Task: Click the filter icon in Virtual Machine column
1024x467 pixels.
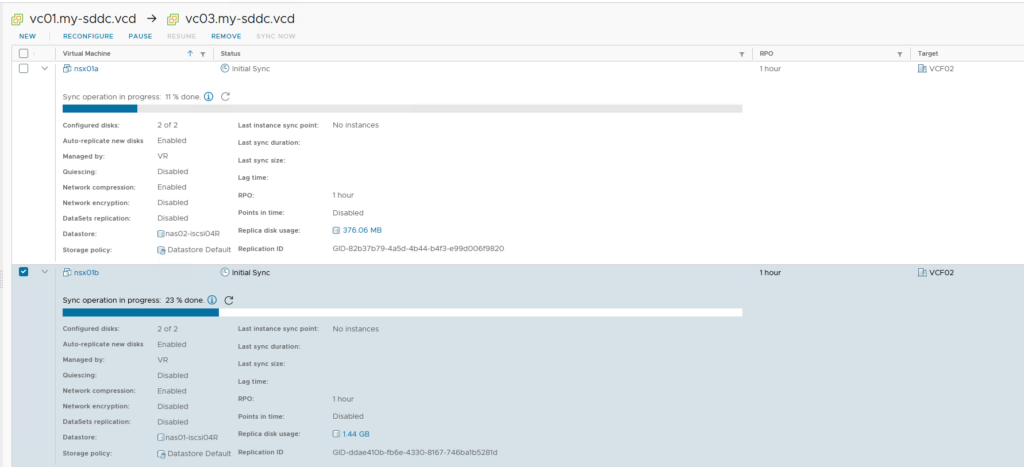Action: pos(203,53)
